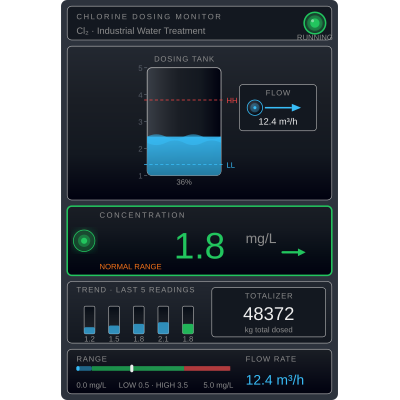Select the trend bar labeled 1.2
This screenshot has height=400, width=400.
click(89, 320)
